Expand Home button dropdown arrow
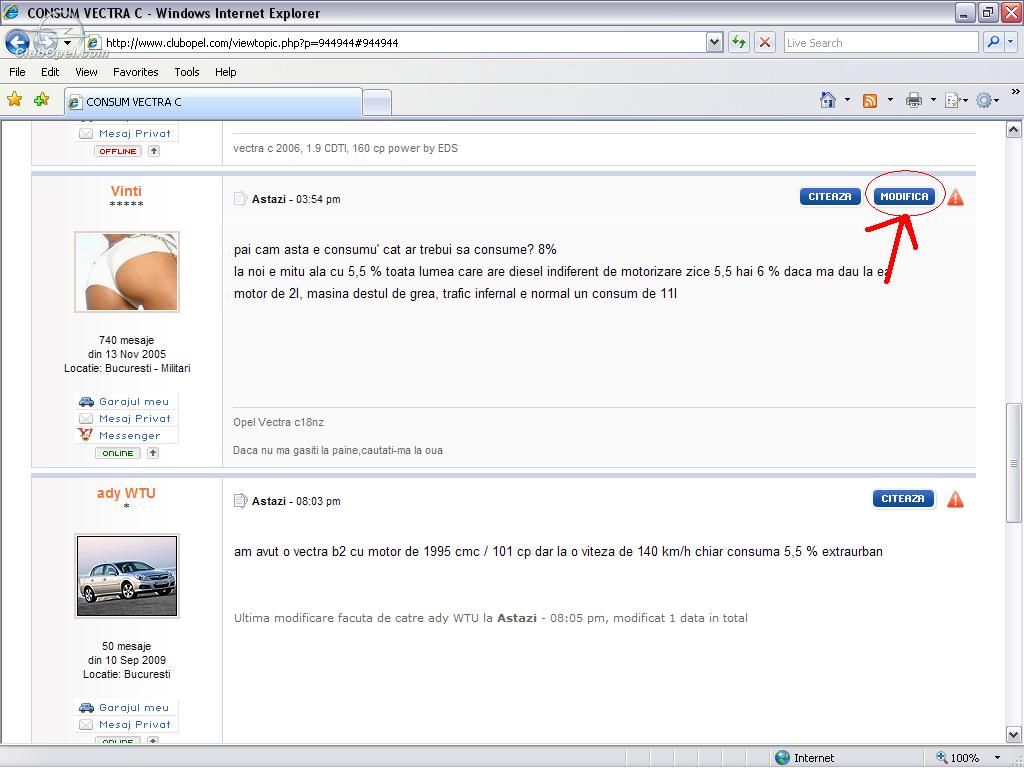This screenshot has width=1024, height=768. coord(847,100)
